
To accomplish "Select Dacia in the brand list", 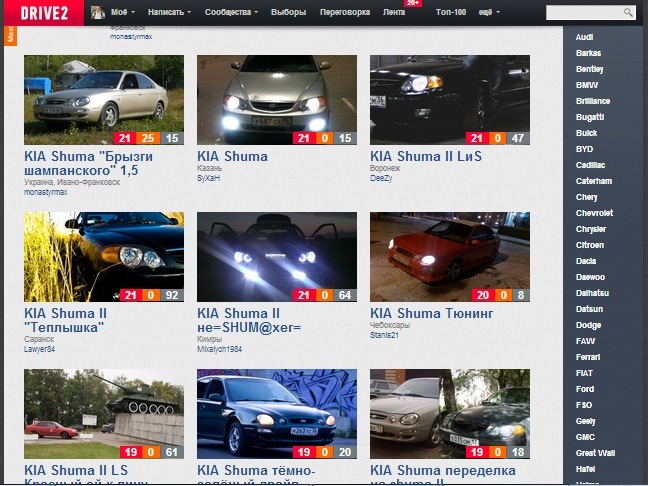I will pos(586,261).
